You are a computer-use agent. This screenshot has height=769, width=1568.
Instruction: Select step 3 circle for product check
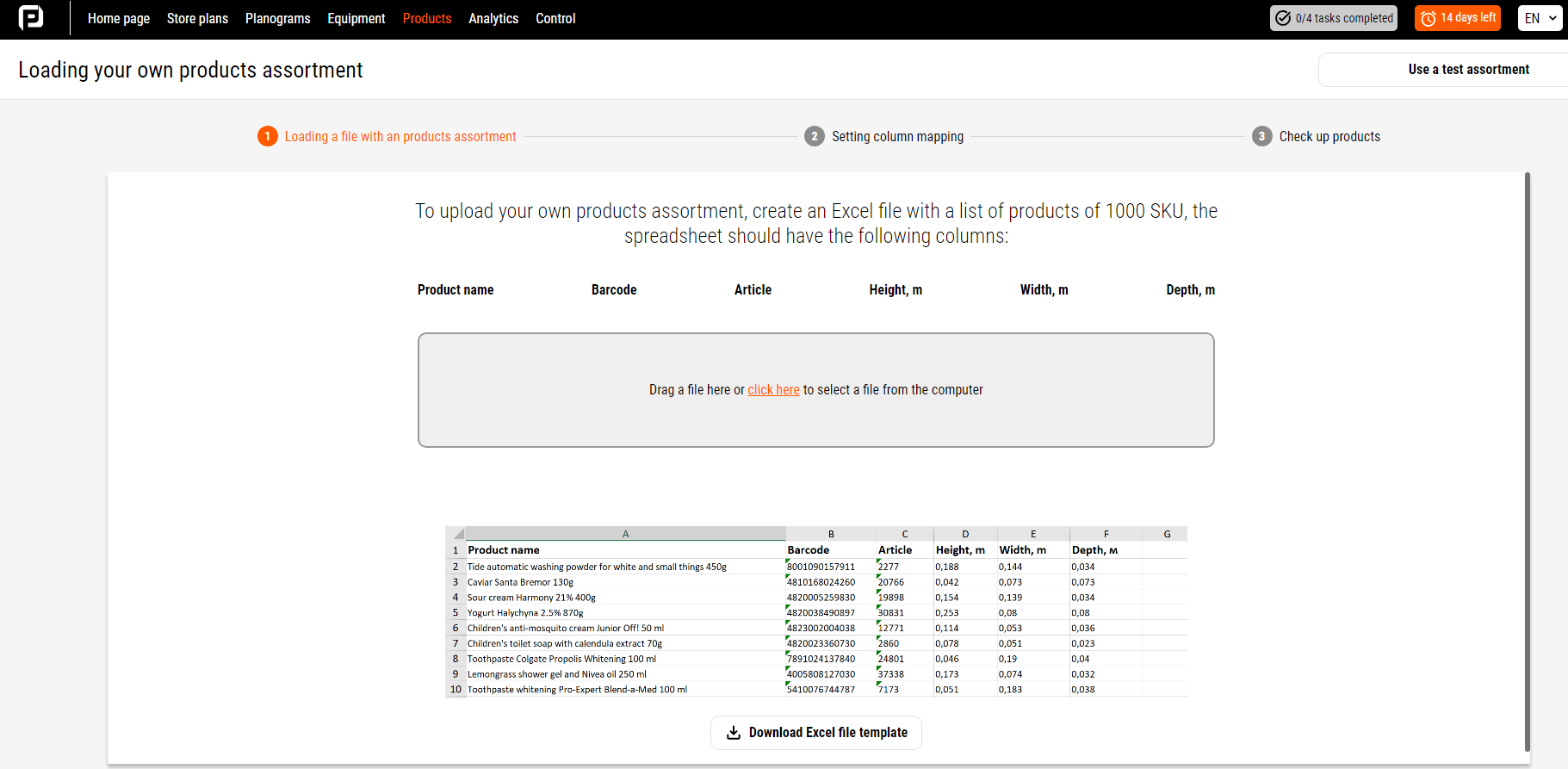1261,136
